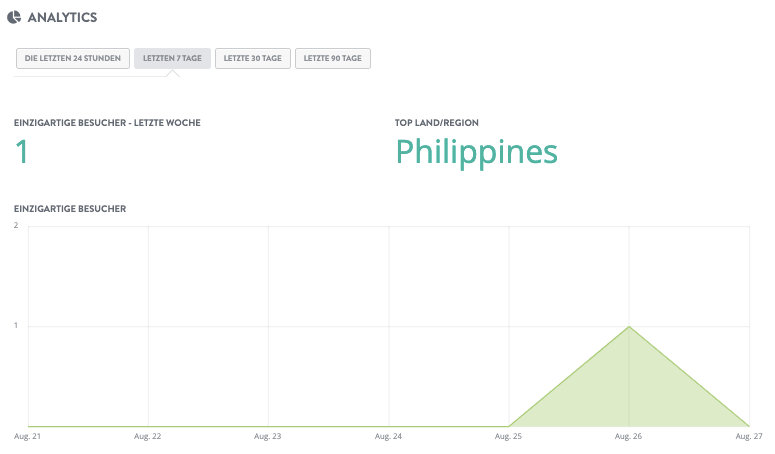Switch to the "Letzten 7 Tage" tab
Image resolution: width=775 pixels, height=454 pixels.
tap(172, 59)
